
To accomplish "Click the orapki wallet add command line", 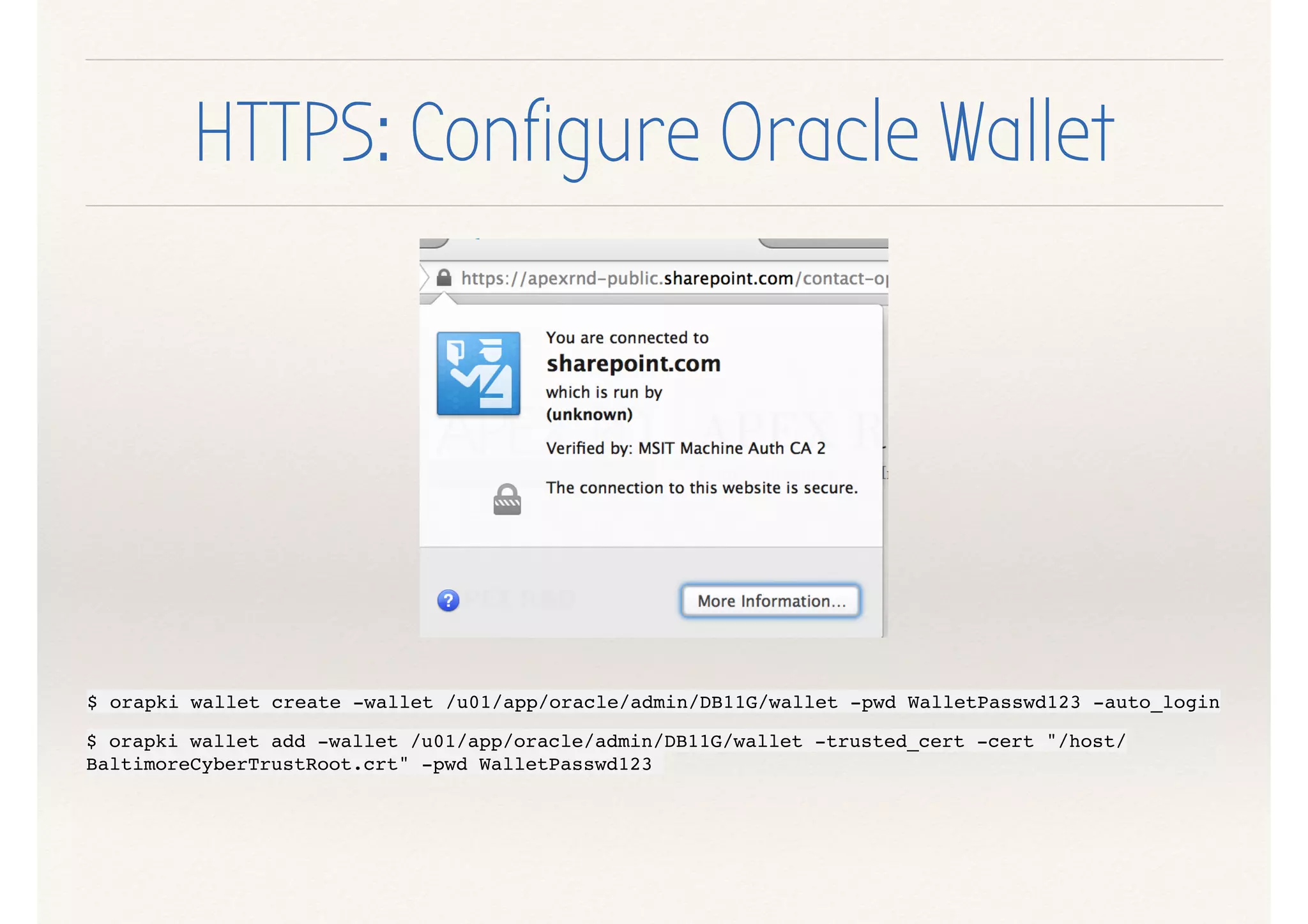I will coord(607,741).
